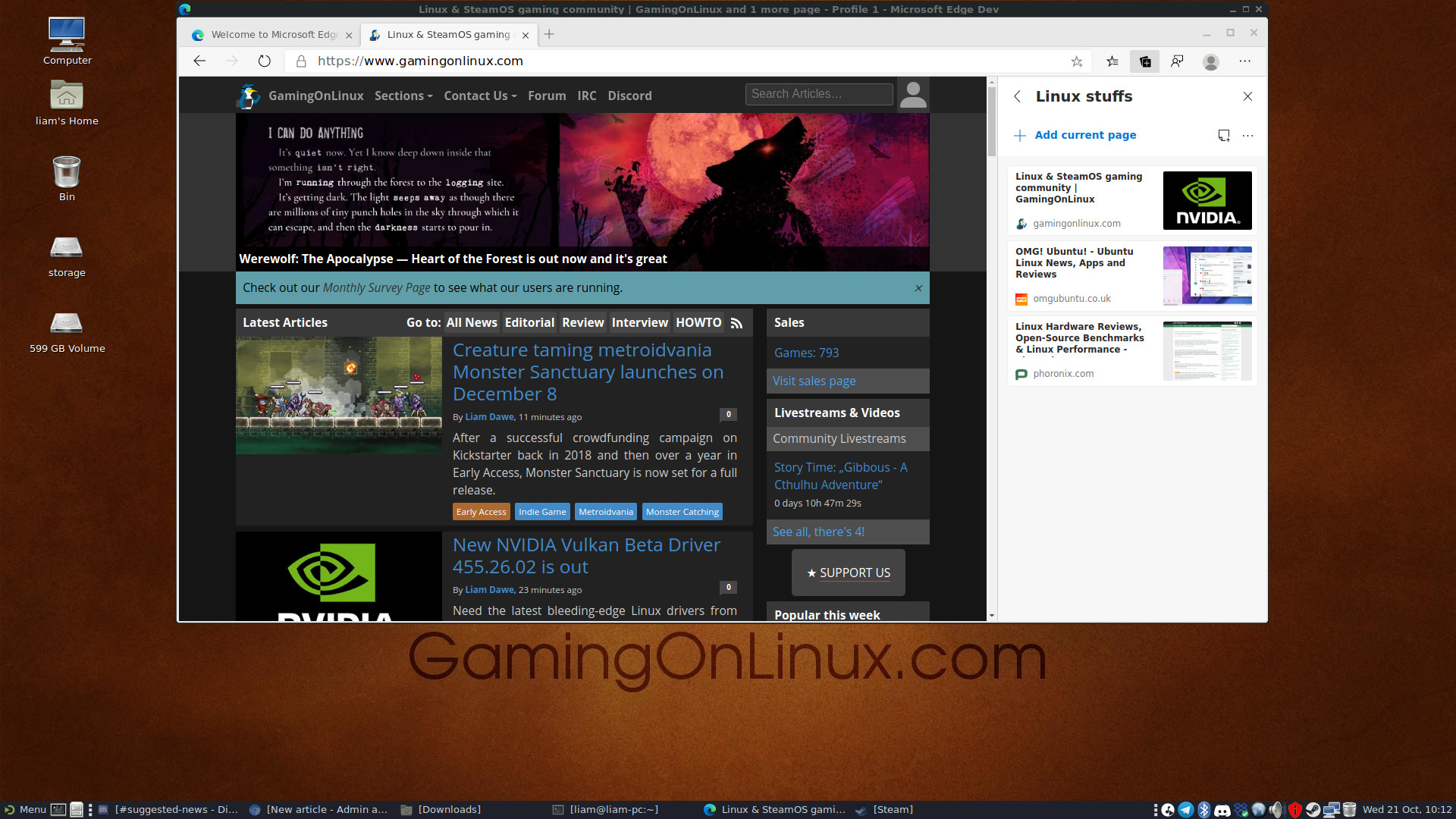Click the Microsoft Edge favicon icon

click(197, 36)
